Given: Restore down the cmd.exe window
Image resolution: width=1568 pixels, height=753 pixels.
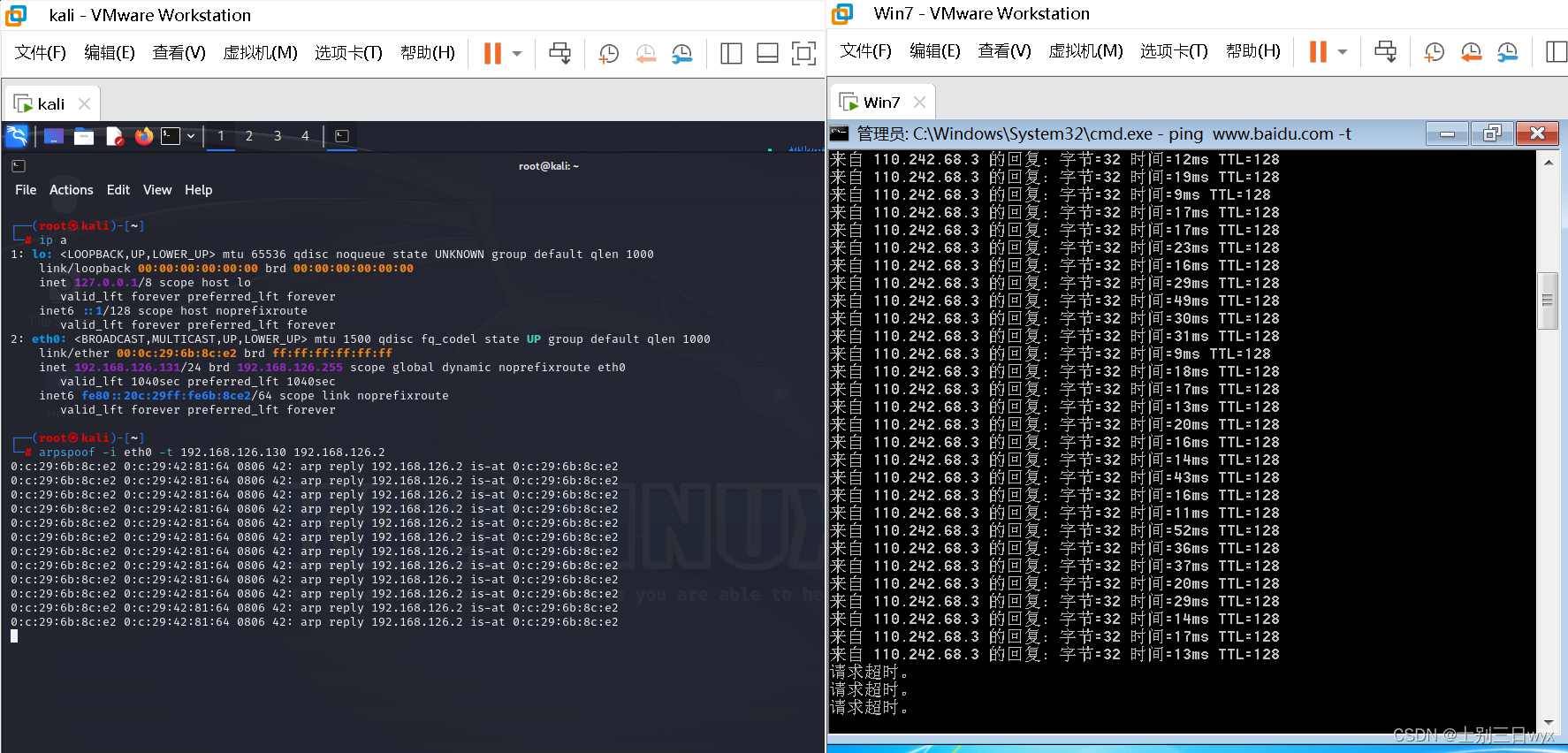Looking at the screenshot, I should coord(1492,133).
